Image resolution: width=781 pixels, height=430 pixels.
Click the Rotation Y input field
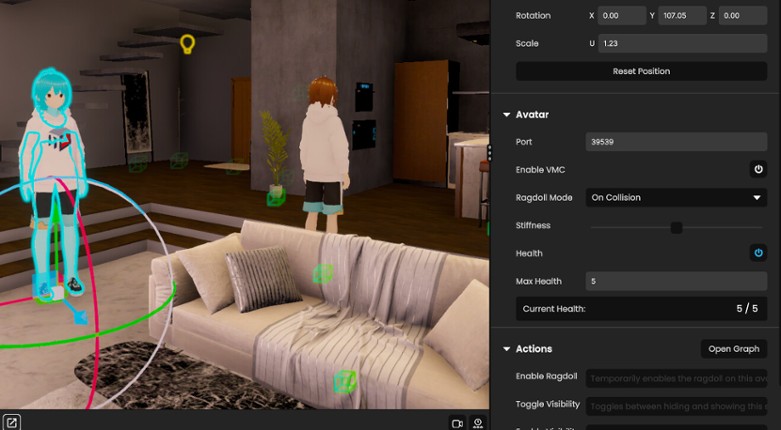682,15
